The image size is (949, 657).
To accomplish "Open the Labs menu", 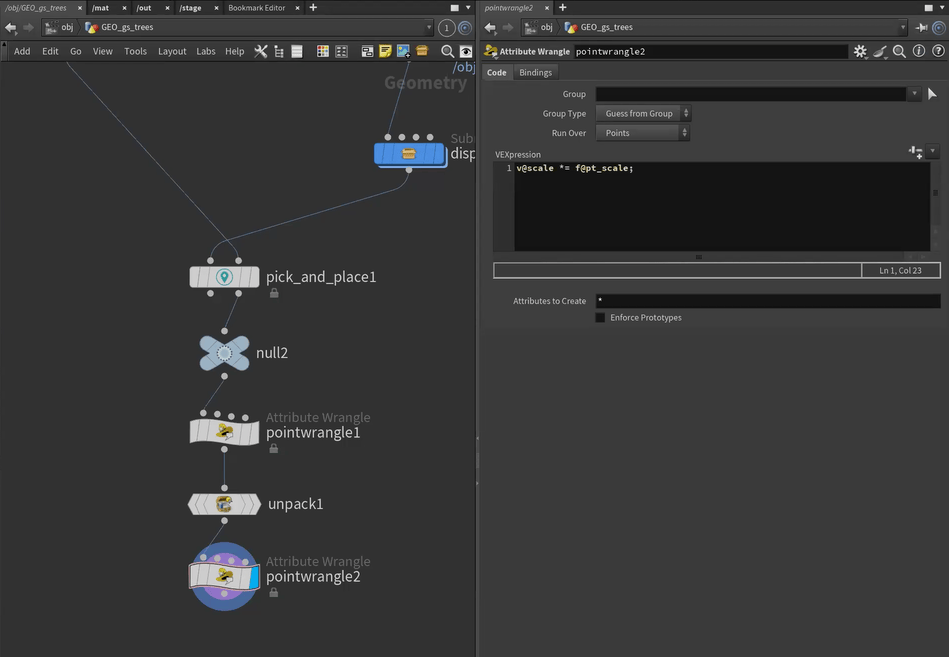I will click(205, 51).
